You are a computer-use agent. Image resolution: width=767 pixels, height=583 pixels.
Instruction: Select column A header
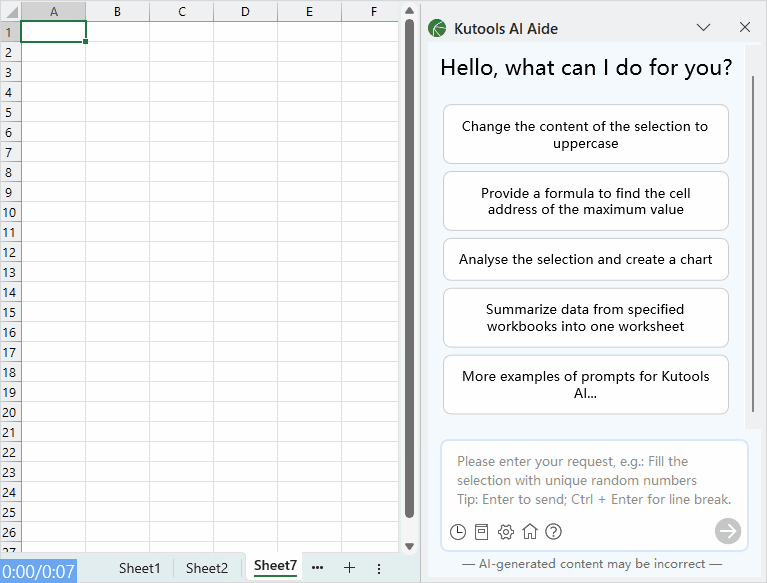coord(54,11)
